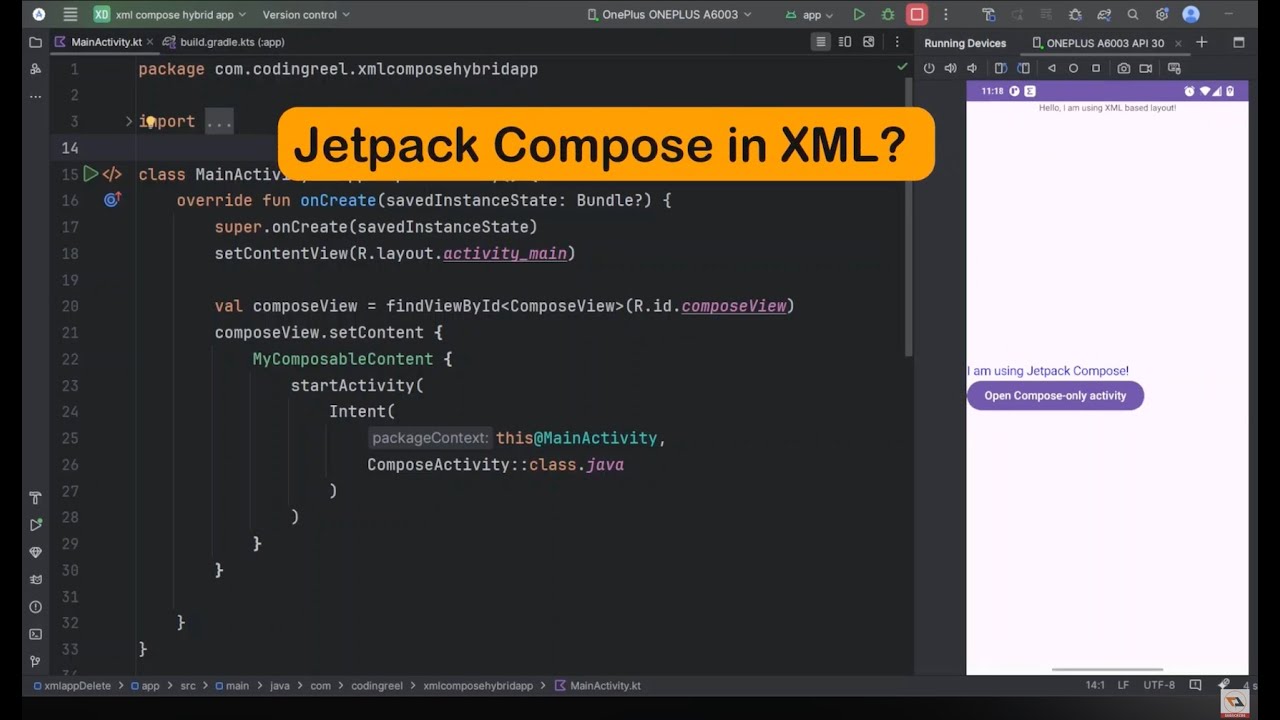Open the Problems icon in left sidebar
Screen dimensions: 1280x720
[36, 607]
